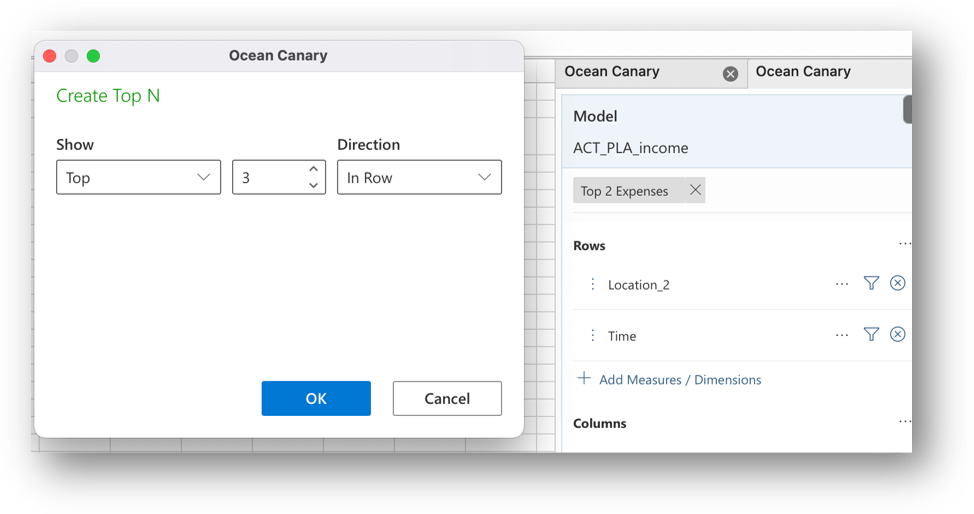
Task: Remove Location_2 from Rows
Action: (897, 283)
